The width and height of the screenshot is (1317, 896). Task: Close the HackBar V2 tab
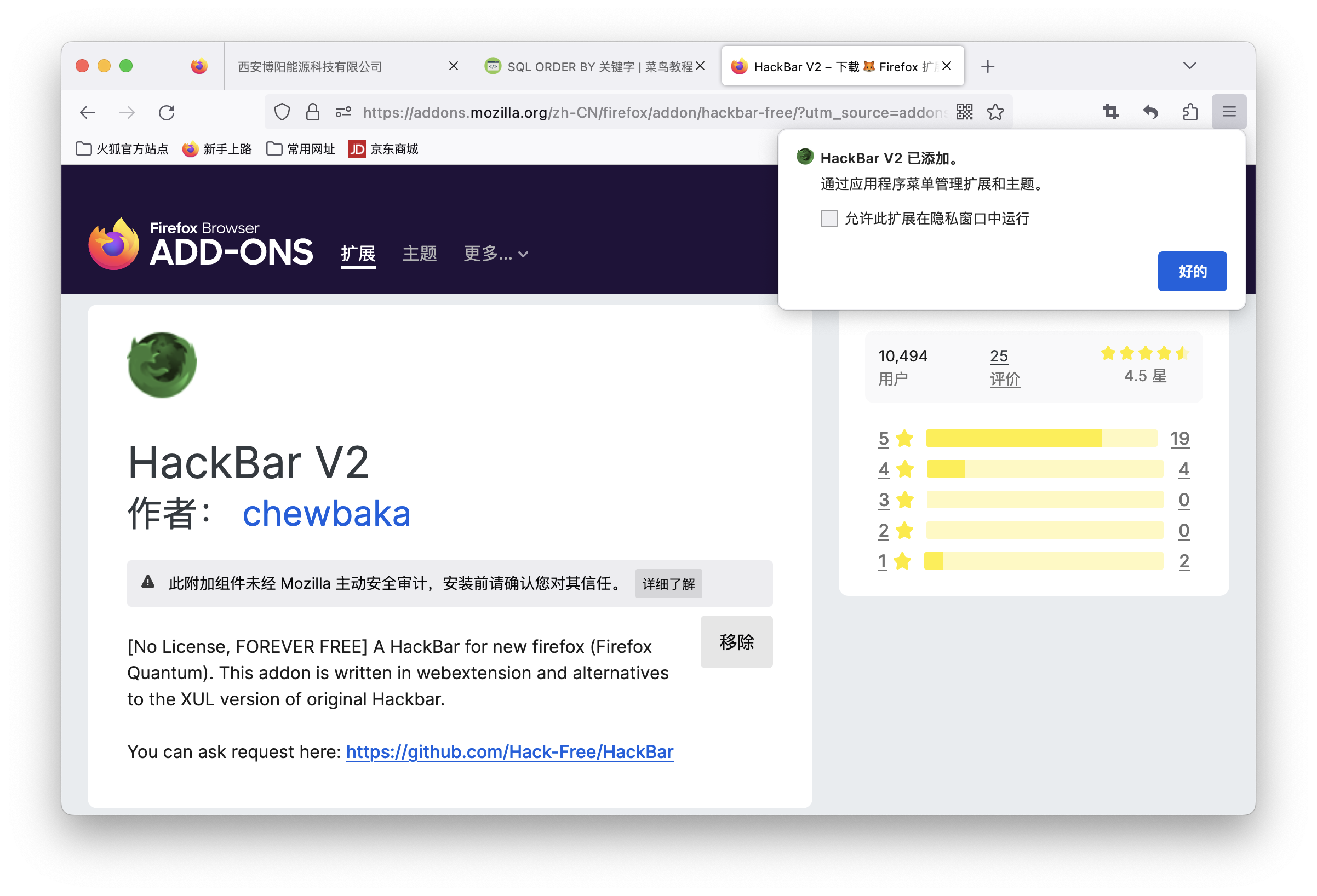[946, 66]
